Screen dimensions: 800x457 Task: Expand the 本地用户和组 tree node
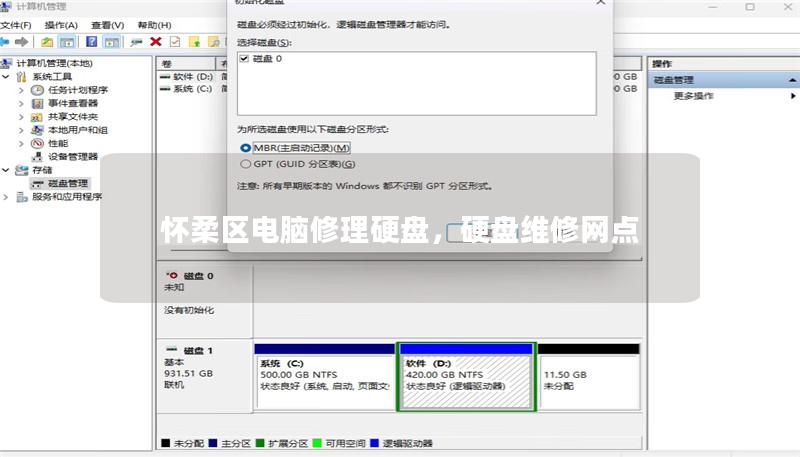(x=21, y=130)
